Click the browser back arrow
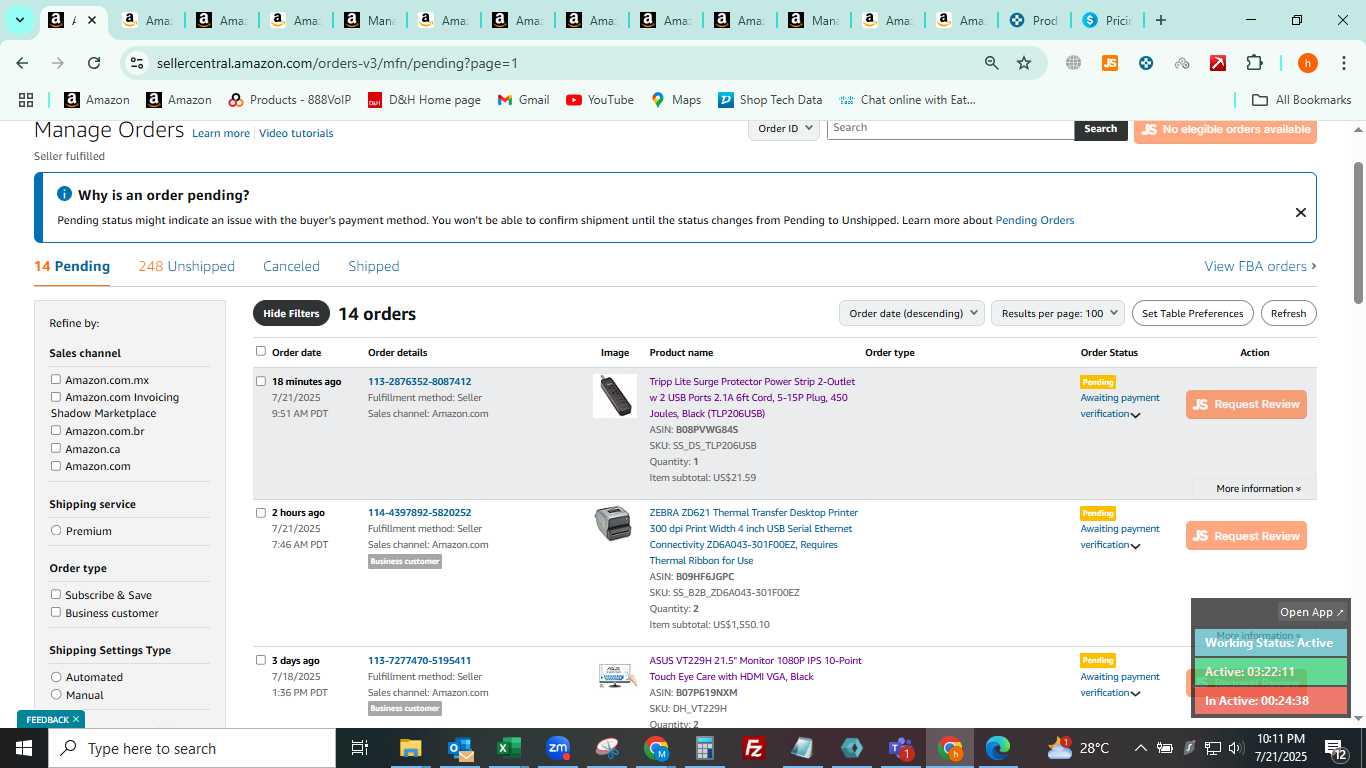Screen dimensions: 1366x768 pyautogui.click(x=22, y=63)
